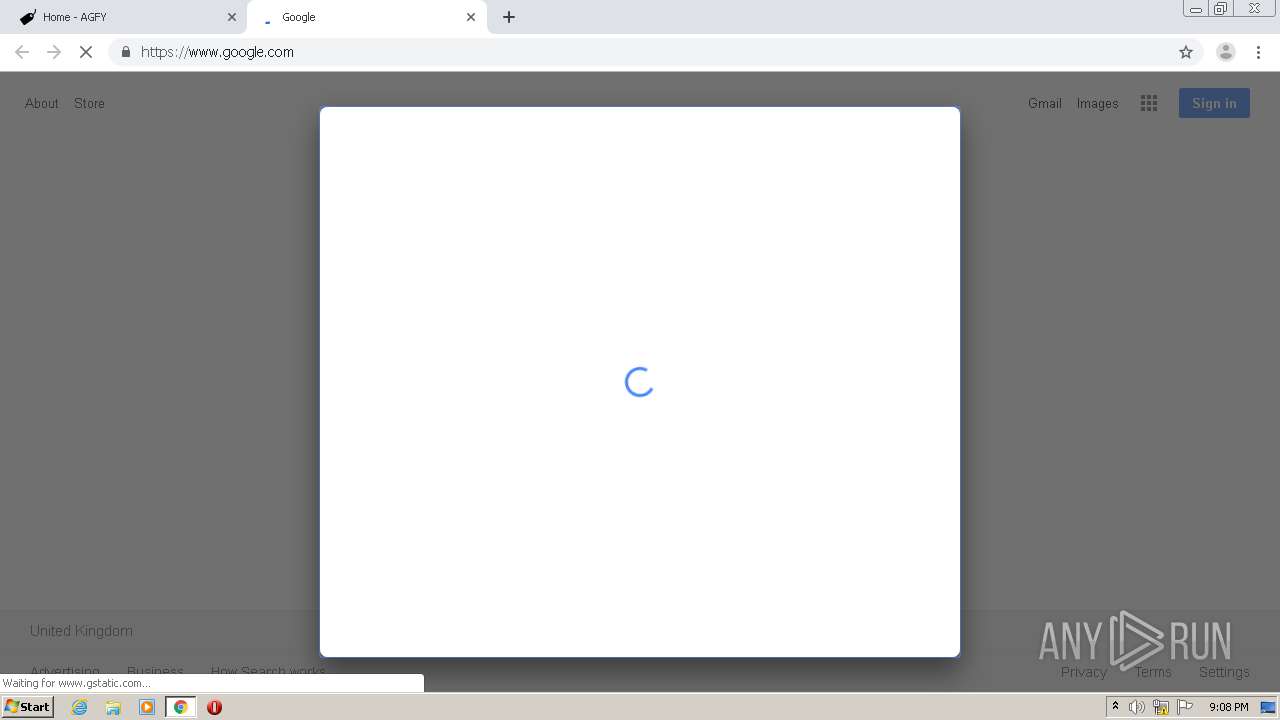The height and width of the screenshot is (720, 1280).
Task: Select the Google tab
Action: pyautogui.click(x=367, y=17)
